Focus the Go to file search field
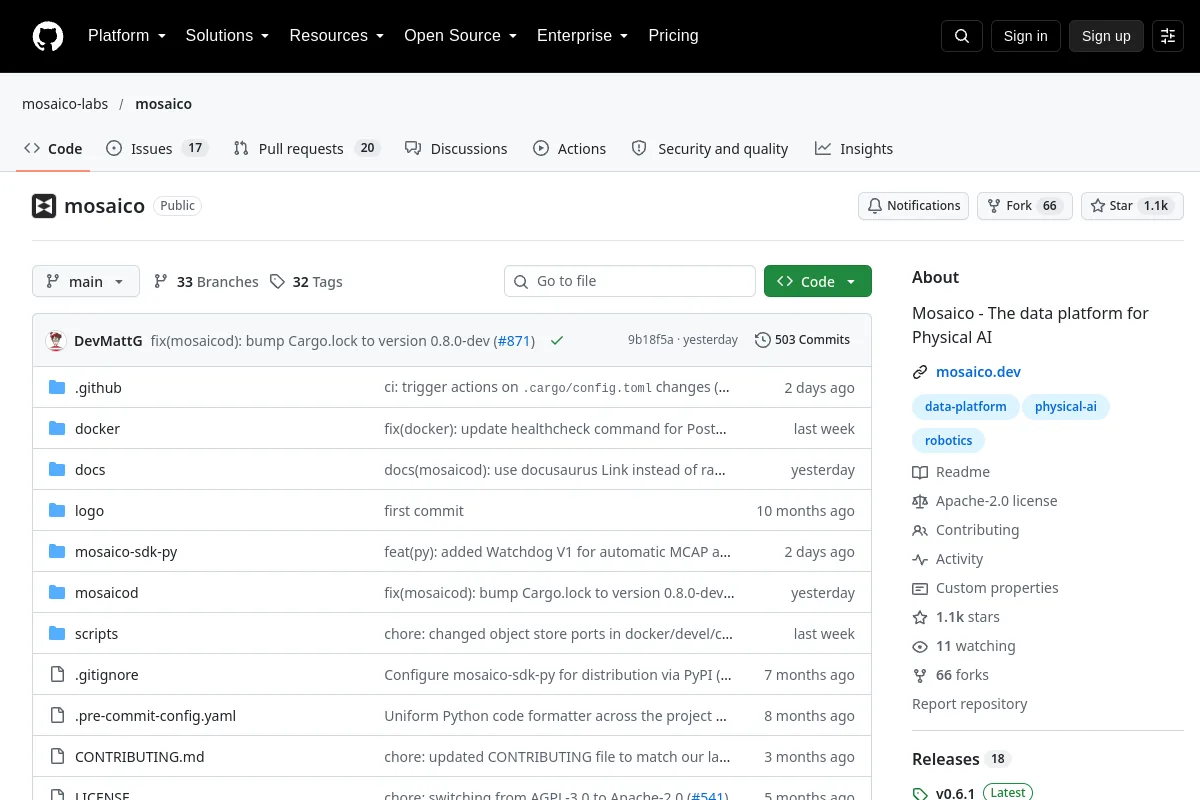Screen dimensions: 1200x800 tap(630, 281)
